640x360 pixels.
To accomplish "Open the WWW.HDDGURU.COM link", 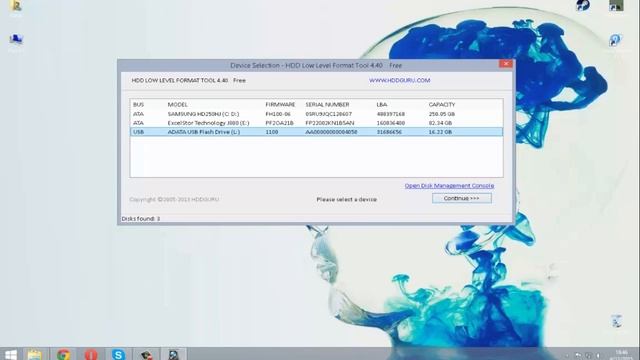I will click(400, 80).
